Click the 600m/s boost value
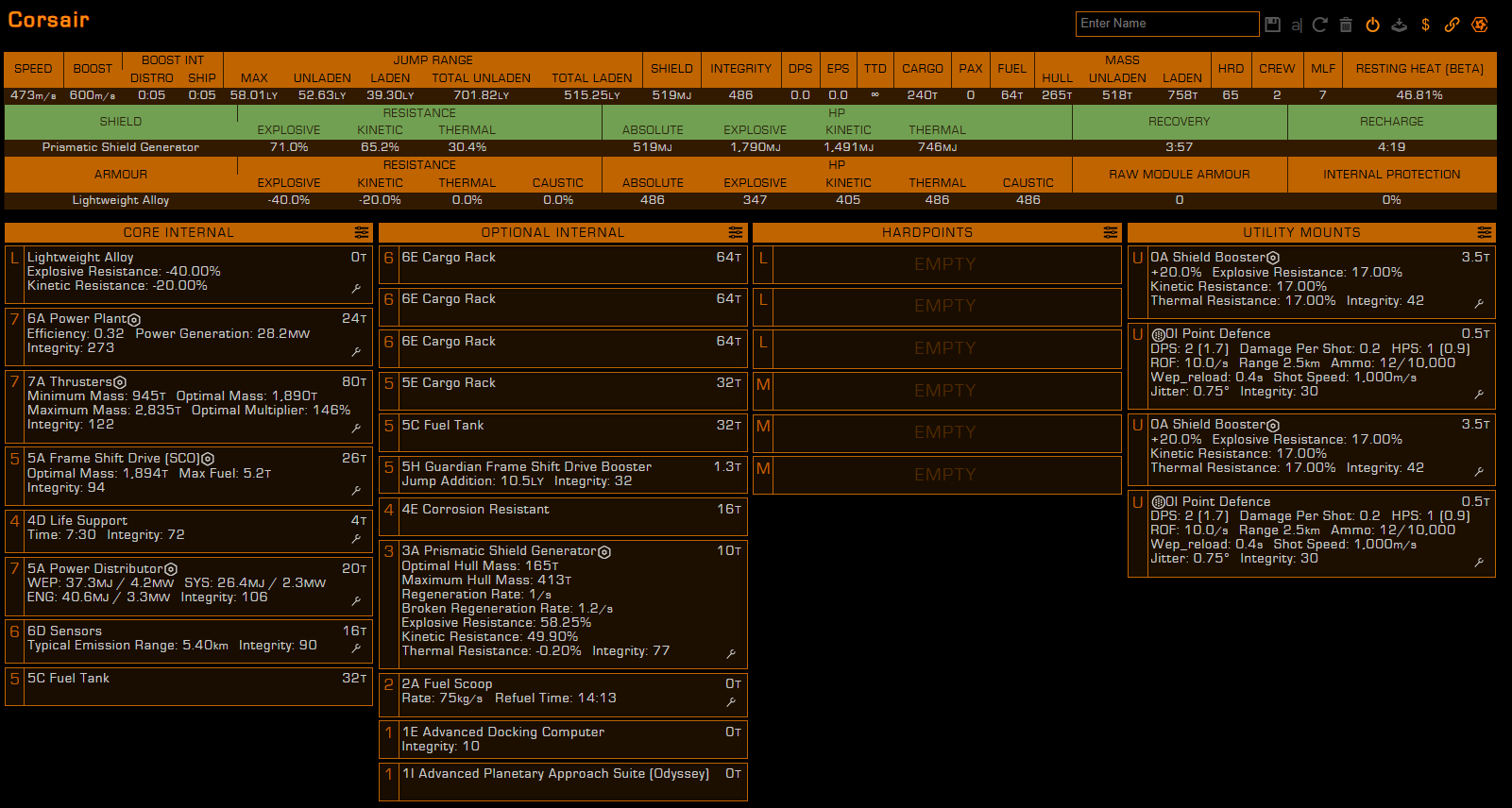This screenshot has height=808, width=1512. click(93, 95)
